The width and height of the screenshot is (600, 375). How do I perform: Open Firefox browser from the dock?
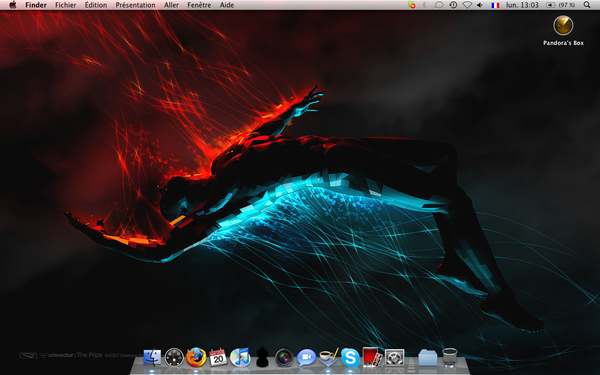click(196, 357)
